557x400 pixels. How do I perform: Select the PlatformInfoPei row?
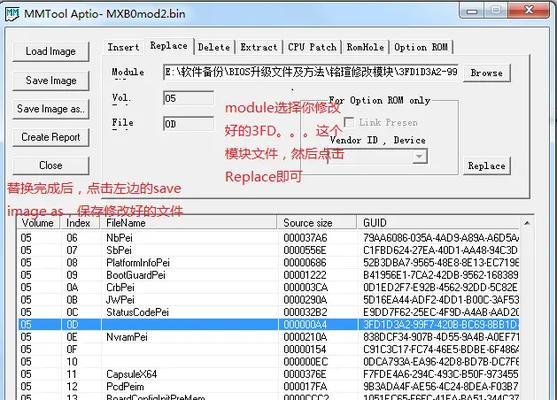268,263
